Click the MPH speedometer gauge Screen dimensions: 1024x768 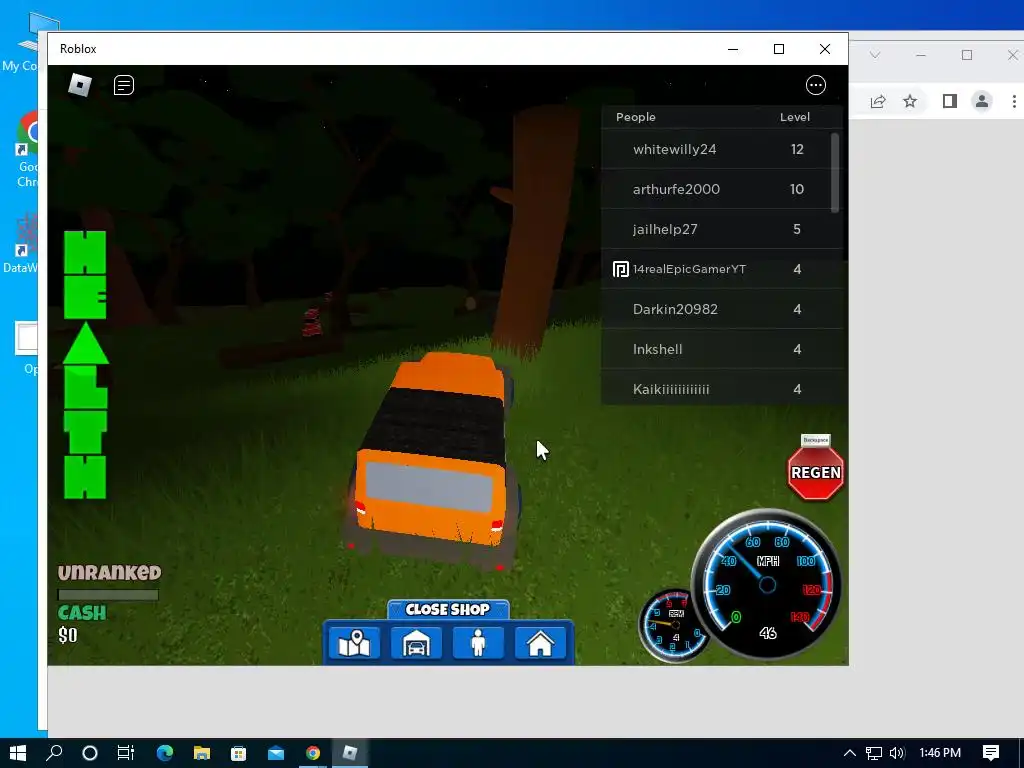[767, 583]
